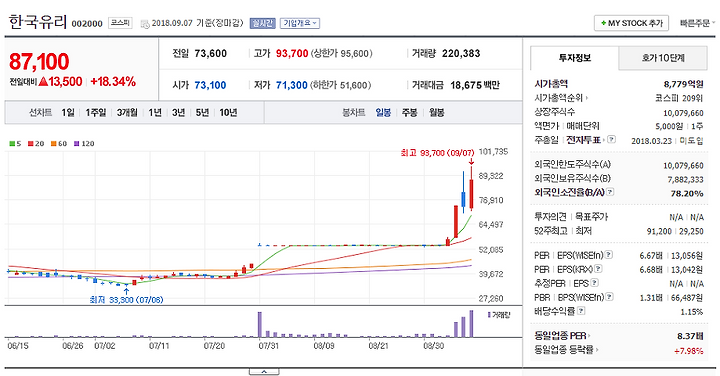Open 동일업종 PER link
This screenshot has width=720, height=376.
point(562,336)
